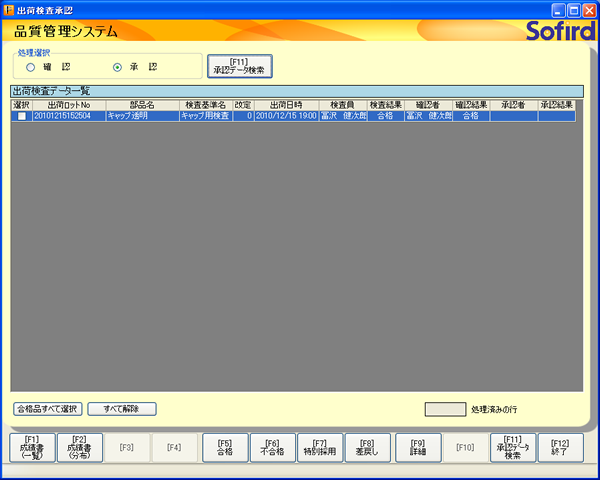This screenshot has width=600, height=480.
Task: Select the 確認 radio button
Action: pos(31,67)
